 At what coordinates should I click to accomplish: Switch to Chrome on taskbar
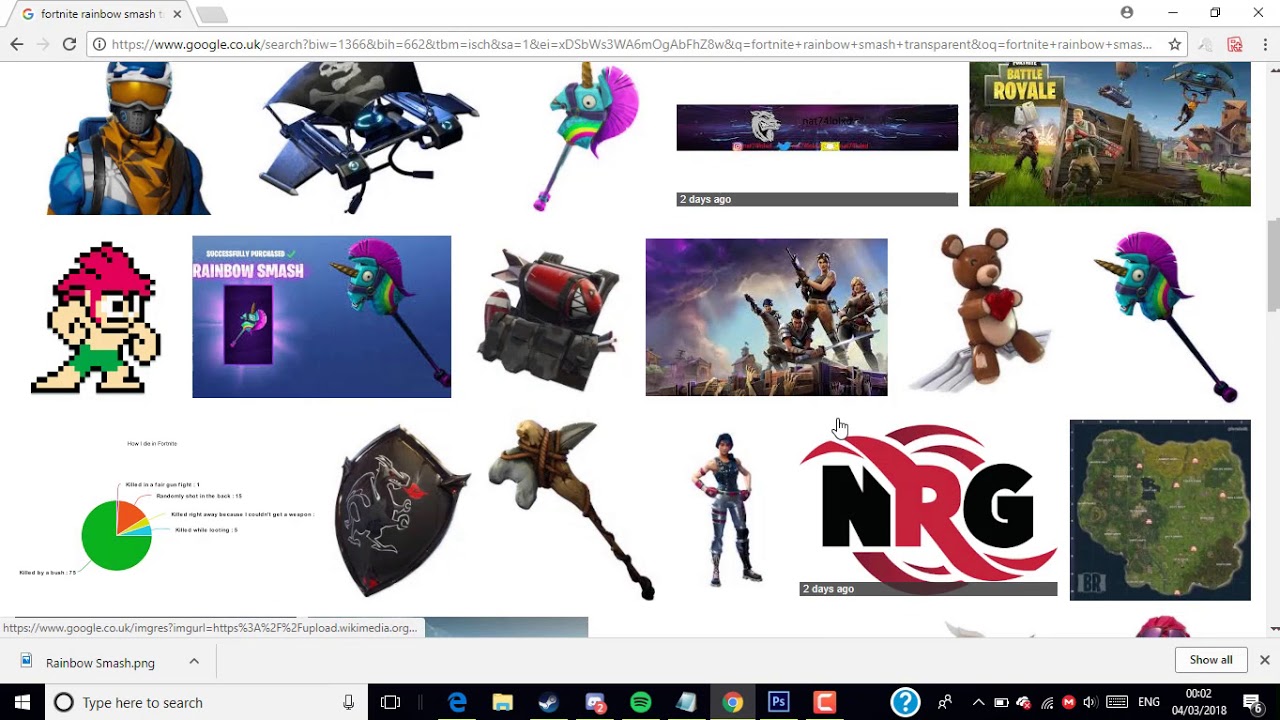click(733, 702)
